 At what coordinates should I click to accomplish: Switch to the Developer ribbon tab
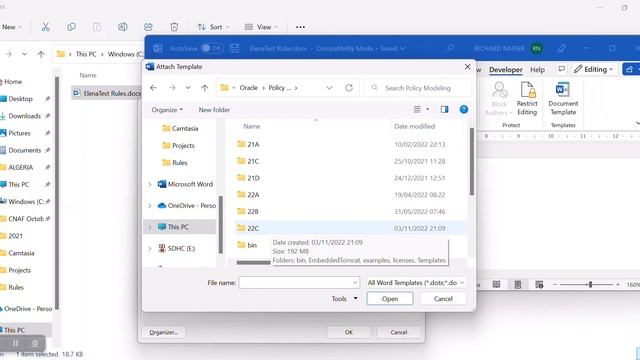pos(506,69)
